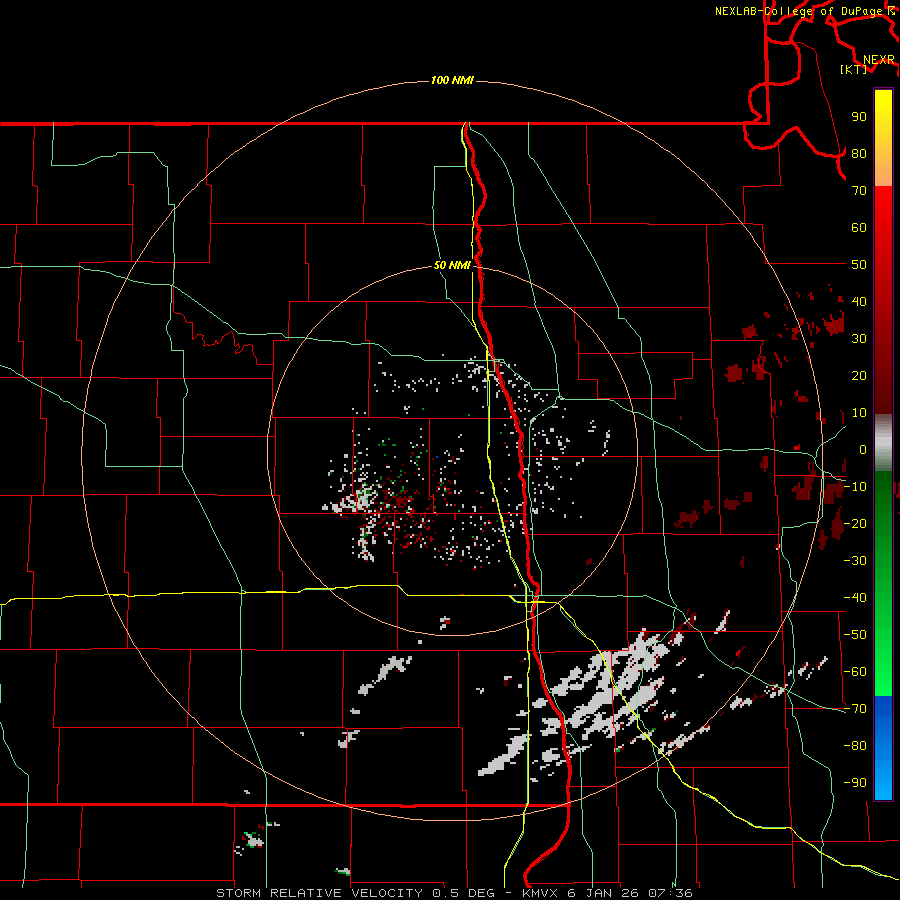Click the 100 NMI range ring label
Screen dimensions: 900x900
coord(452,80)
